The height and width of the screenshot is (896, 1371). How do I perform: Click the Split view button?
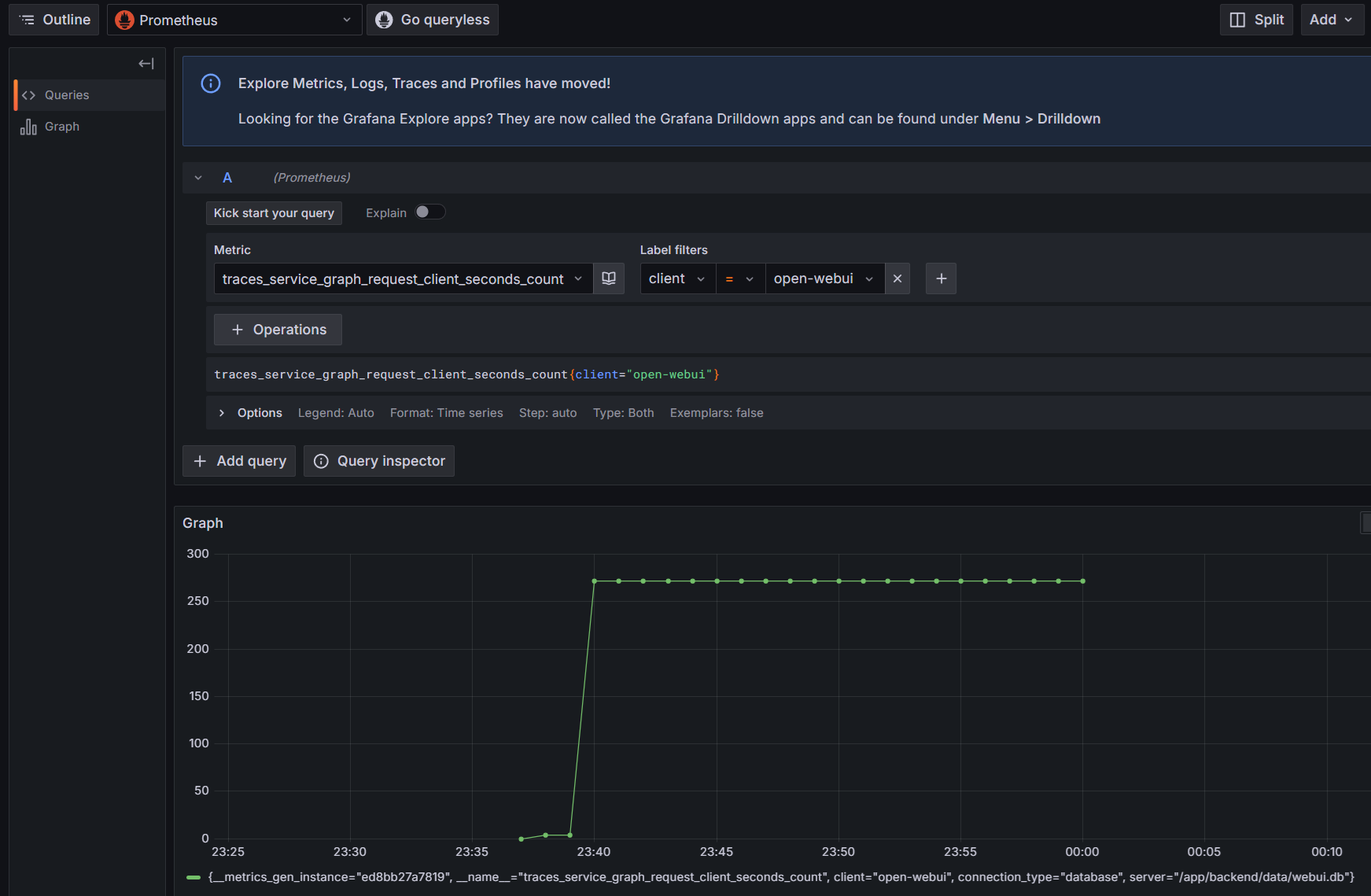tap(1256, 20)
